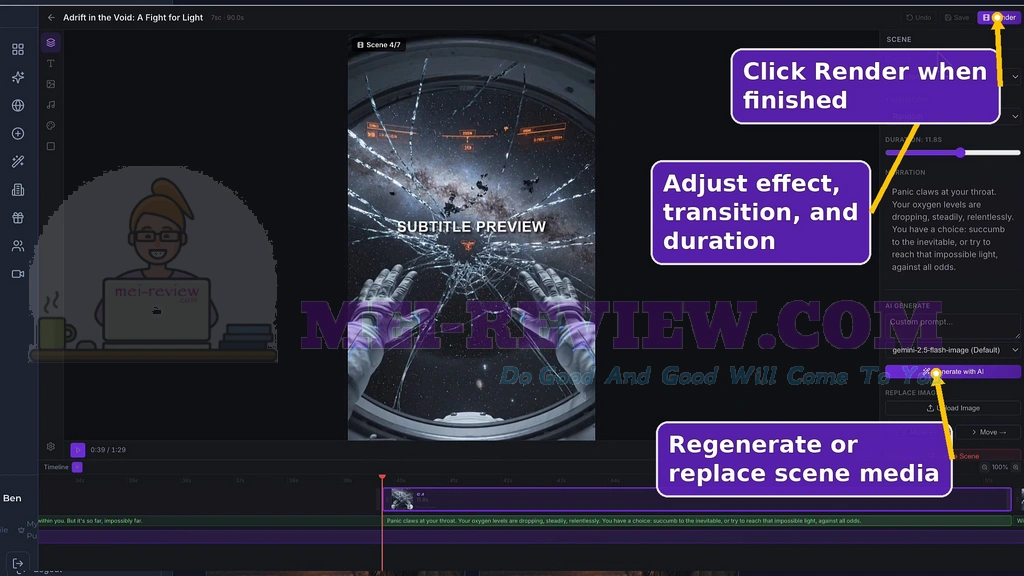Click in the Custom prompt input field
Viewport: 1024px width, 576px height.
click(952, 325)
